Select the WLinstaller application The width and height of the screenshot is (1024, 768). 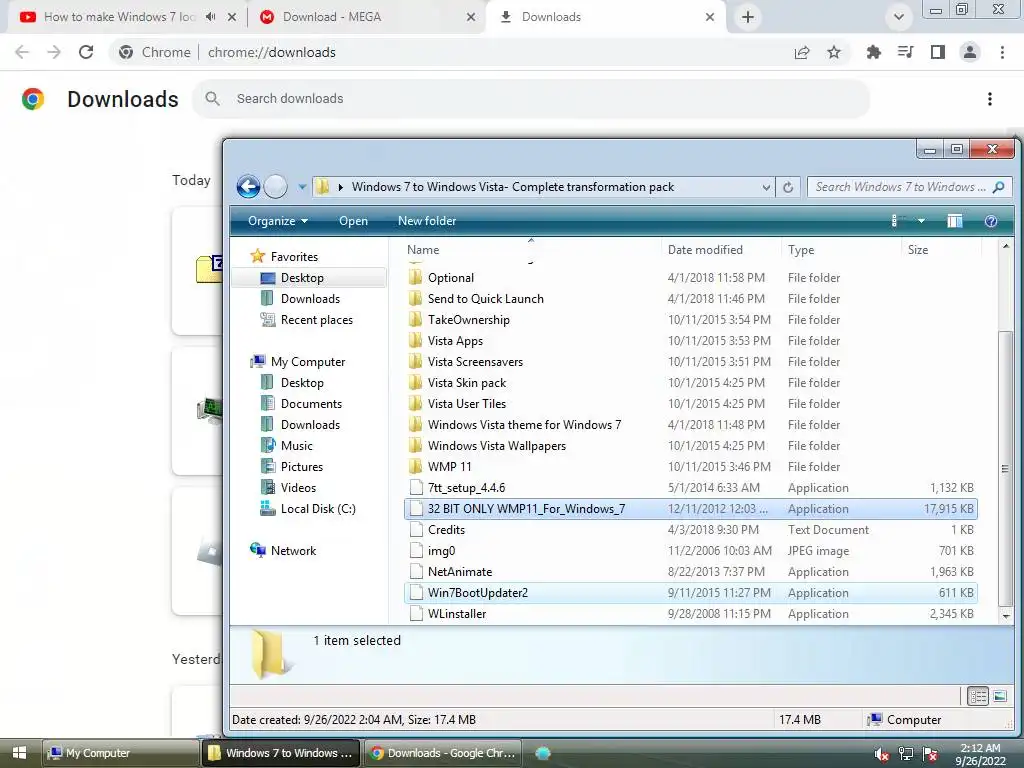(x=690, y=613)
